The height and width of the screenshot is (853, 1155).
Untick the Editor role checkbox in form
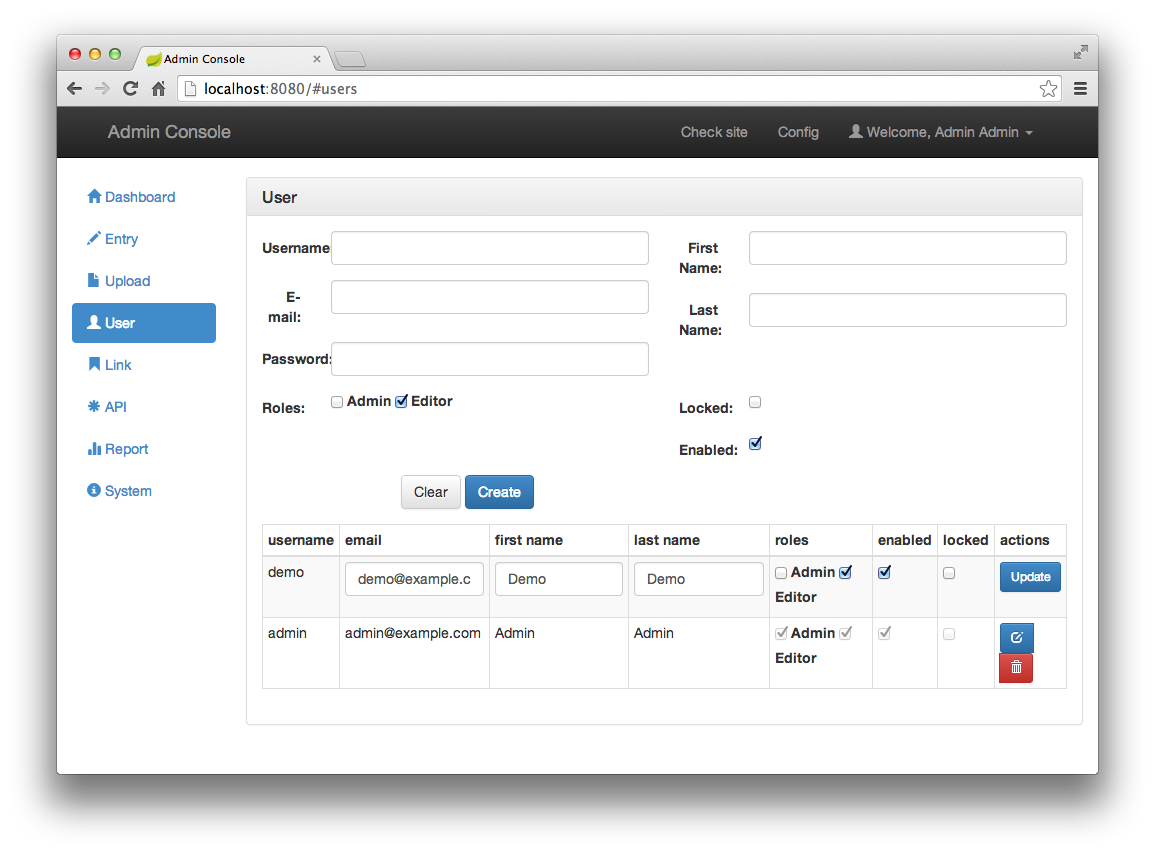[x=401, y=401]
